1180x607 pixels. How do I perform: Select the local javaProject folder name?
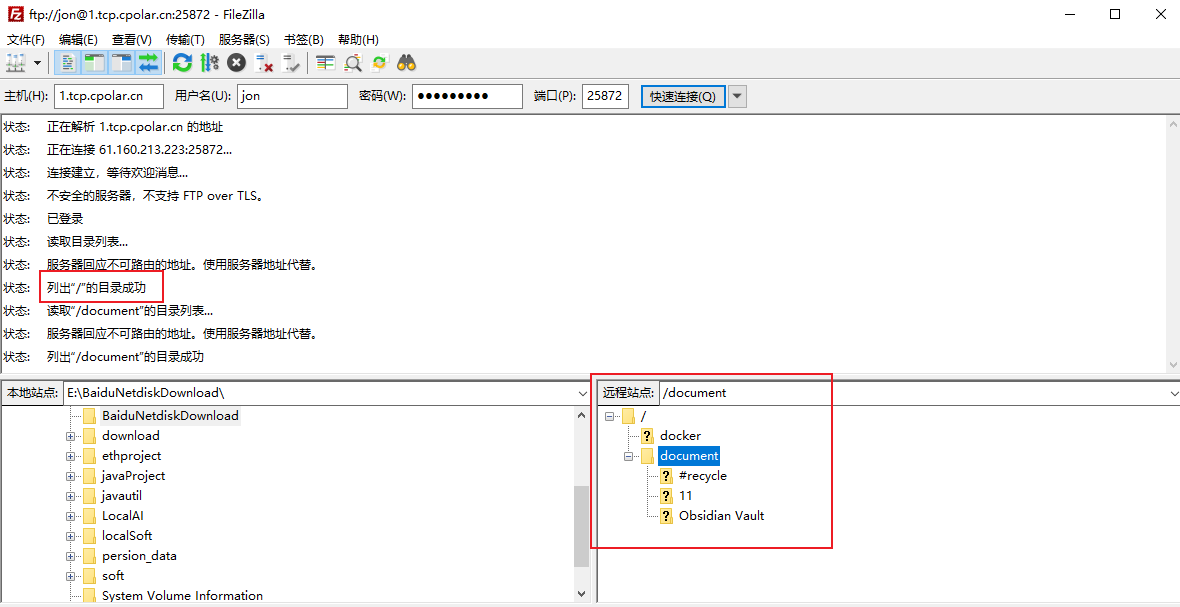(x=133, y=476)
